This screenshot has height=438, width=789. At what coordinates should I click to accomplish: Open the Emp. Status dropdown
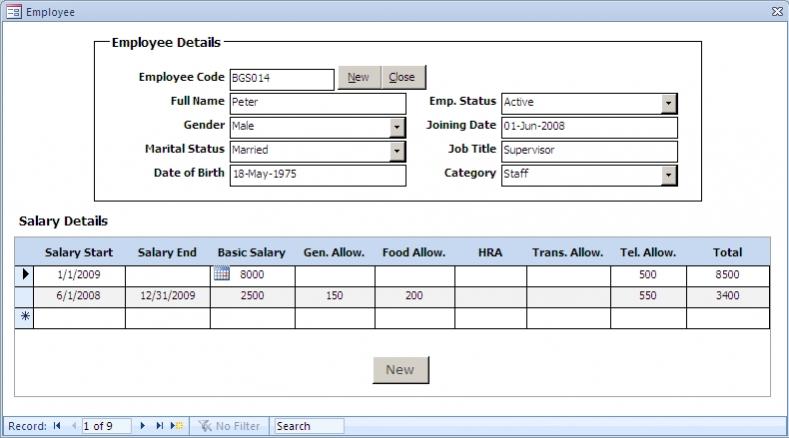[668, 103]
